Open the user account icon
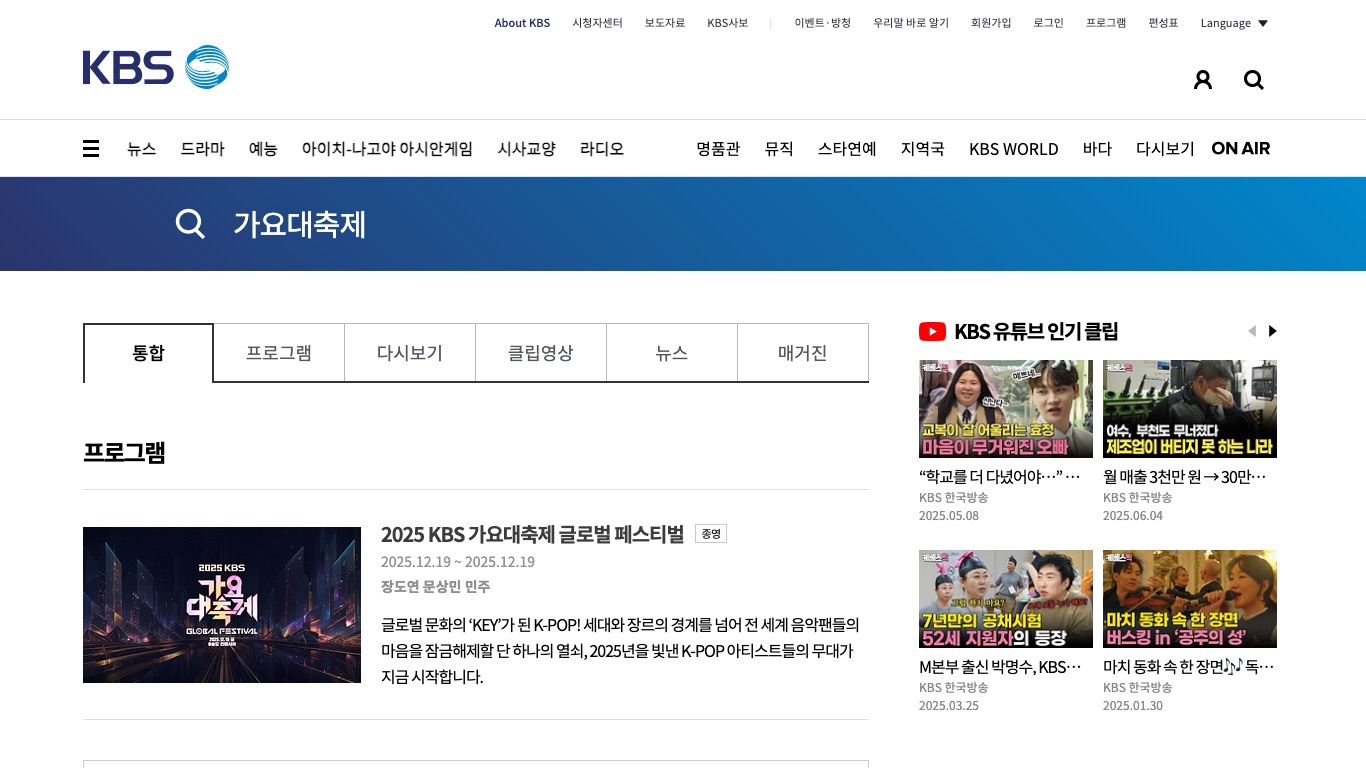Image resolution: width=1366 pixels, height=768 pixels. click(x=1203, y=80)
